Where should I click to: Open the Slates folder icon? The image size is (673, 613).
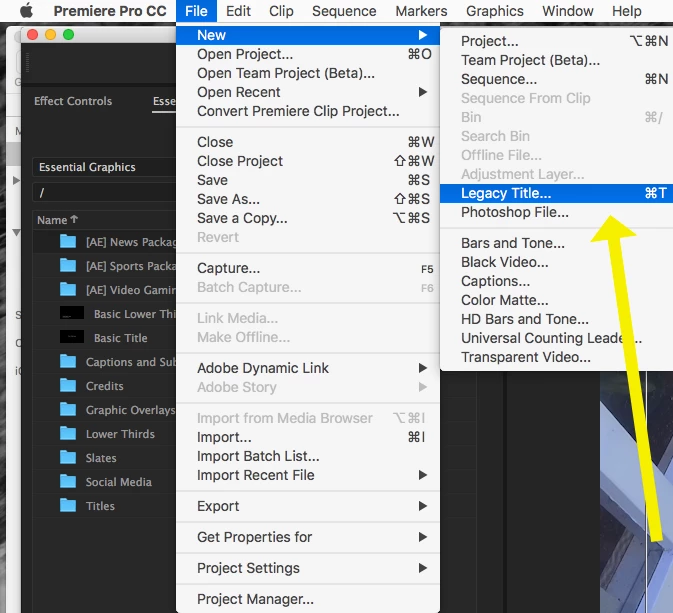pyautogui.click(x=68, y=458)
